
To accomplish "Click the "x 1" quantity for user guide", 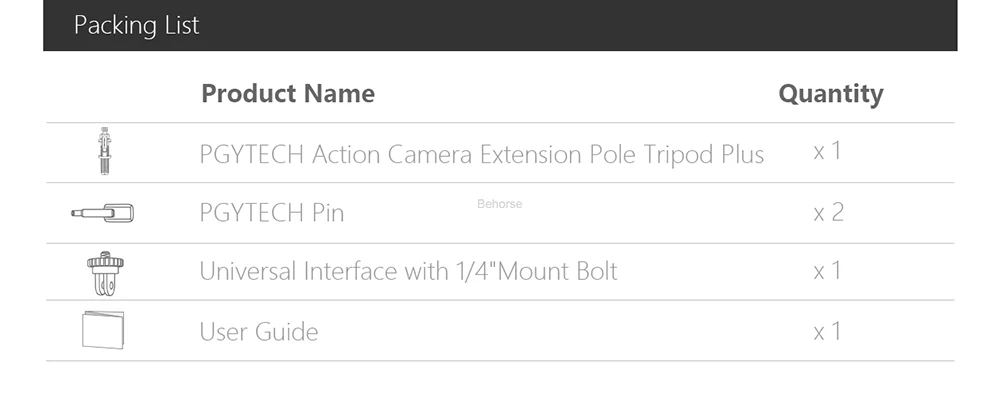I will click(x=827, y=331).
